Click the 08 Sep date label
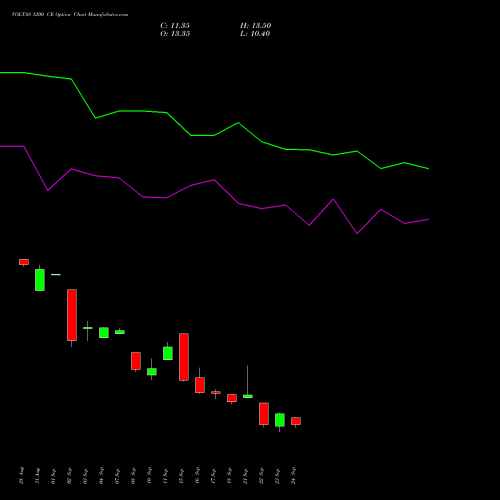 point(134,476)
